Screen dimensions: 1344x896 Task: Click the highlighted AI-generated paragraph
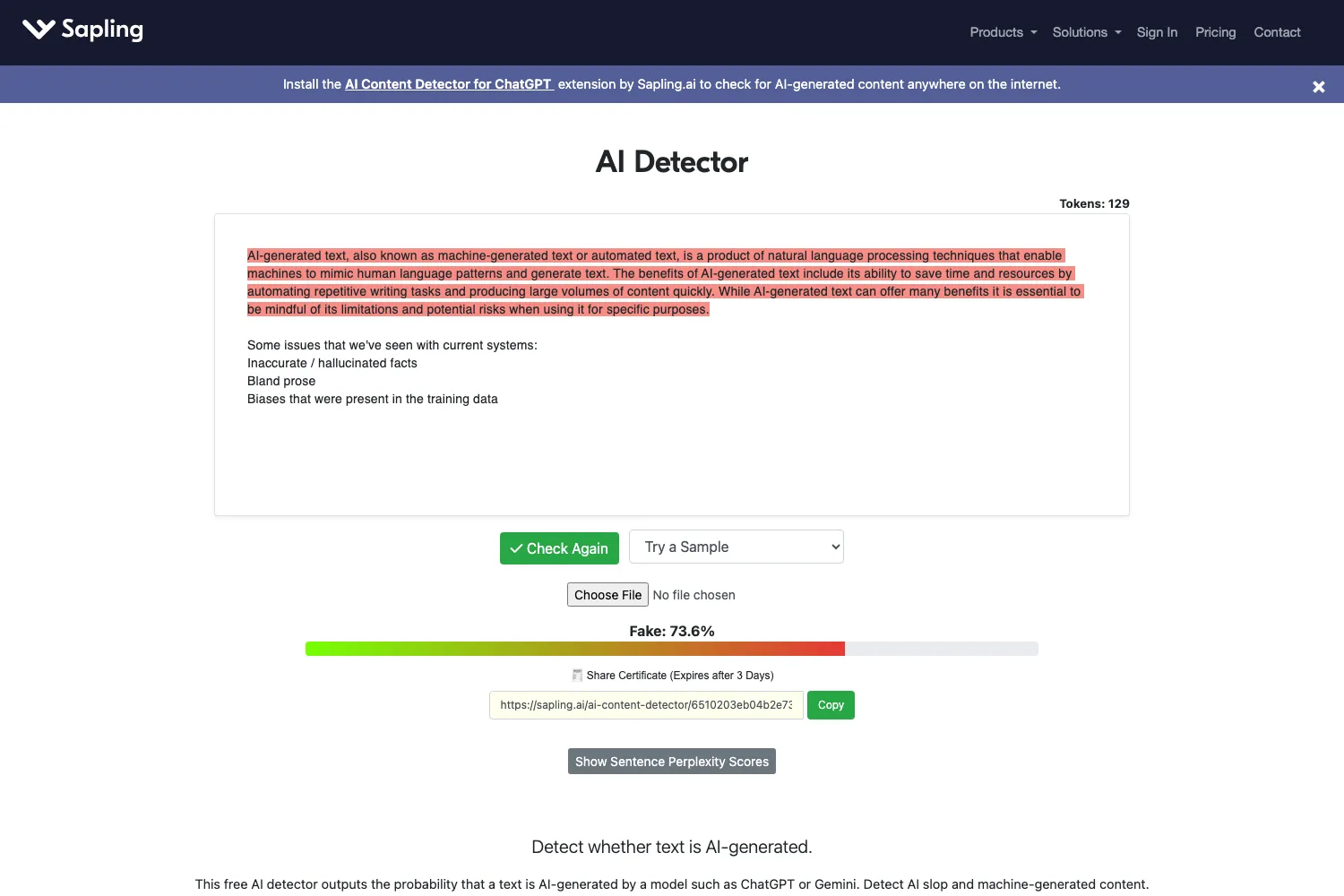(x=665, y=282)
